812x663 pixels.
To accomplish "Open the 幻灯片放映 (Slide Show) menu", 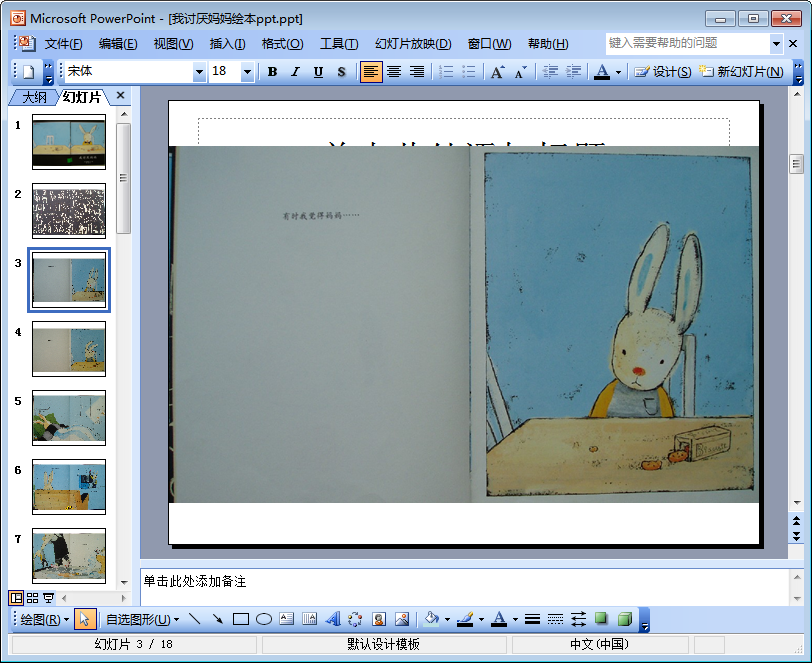I will pyautogui.click(x=413, y=44).
